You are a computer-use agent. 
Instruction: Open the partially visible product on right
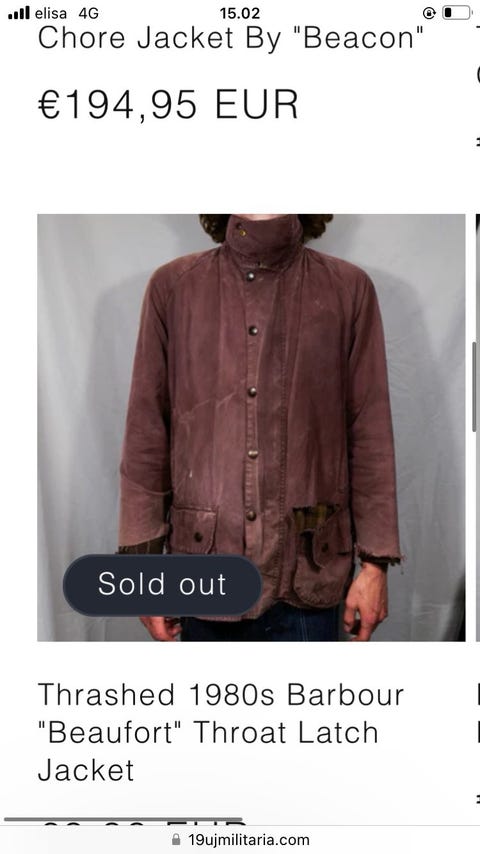(478, 428)
